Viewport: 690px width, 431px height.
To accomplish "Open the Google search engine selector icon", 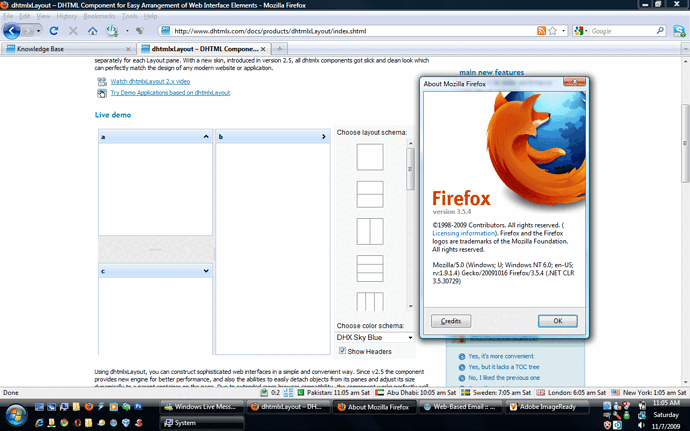I will 579,31.
